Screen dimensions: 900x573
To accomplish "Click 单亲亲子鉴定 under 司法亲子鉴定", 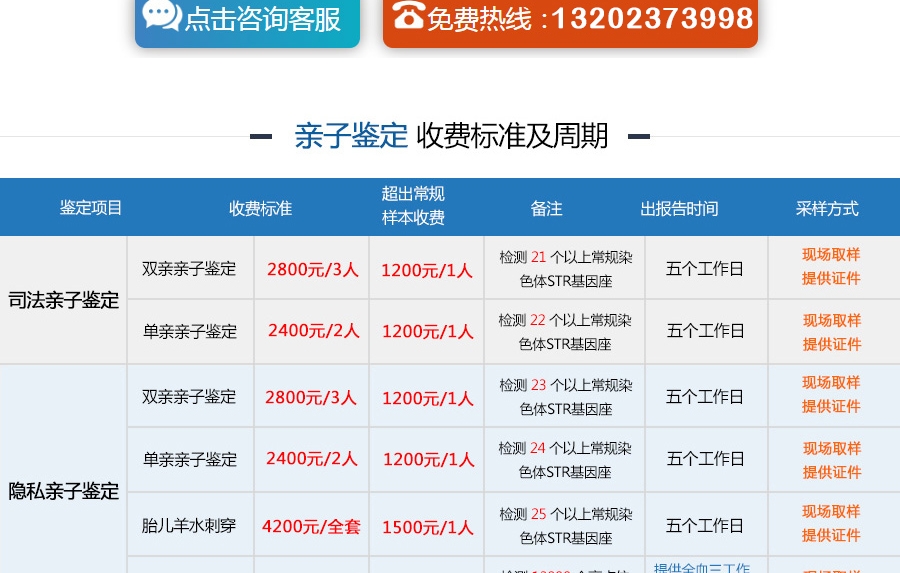I will click(190, 331).
